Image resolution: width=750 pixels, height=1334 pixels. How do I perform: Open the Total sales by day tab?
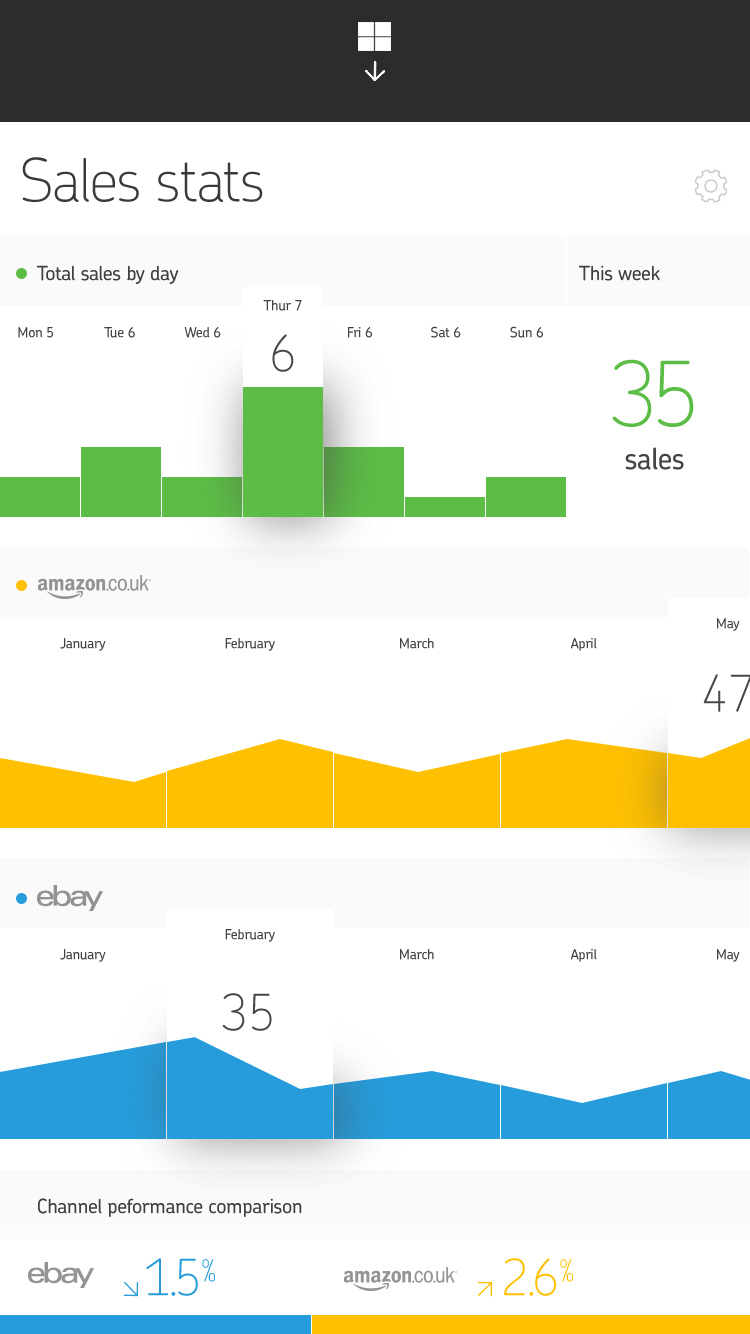tap(107, 274)
